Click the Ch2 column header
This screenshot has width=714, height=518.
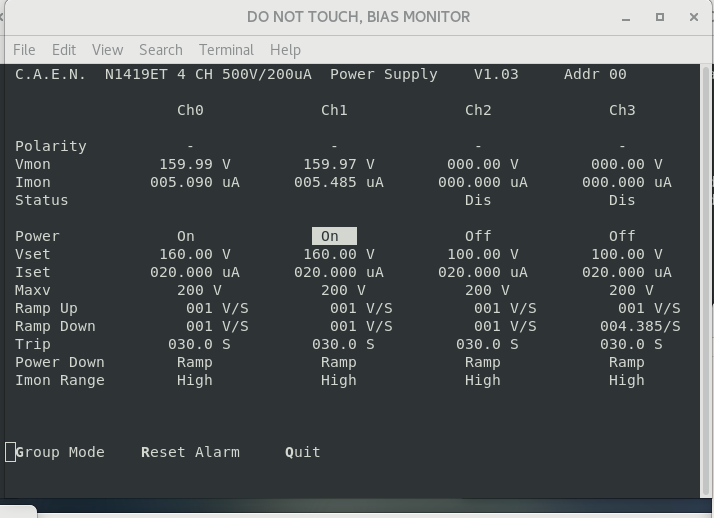coord(478,110)
